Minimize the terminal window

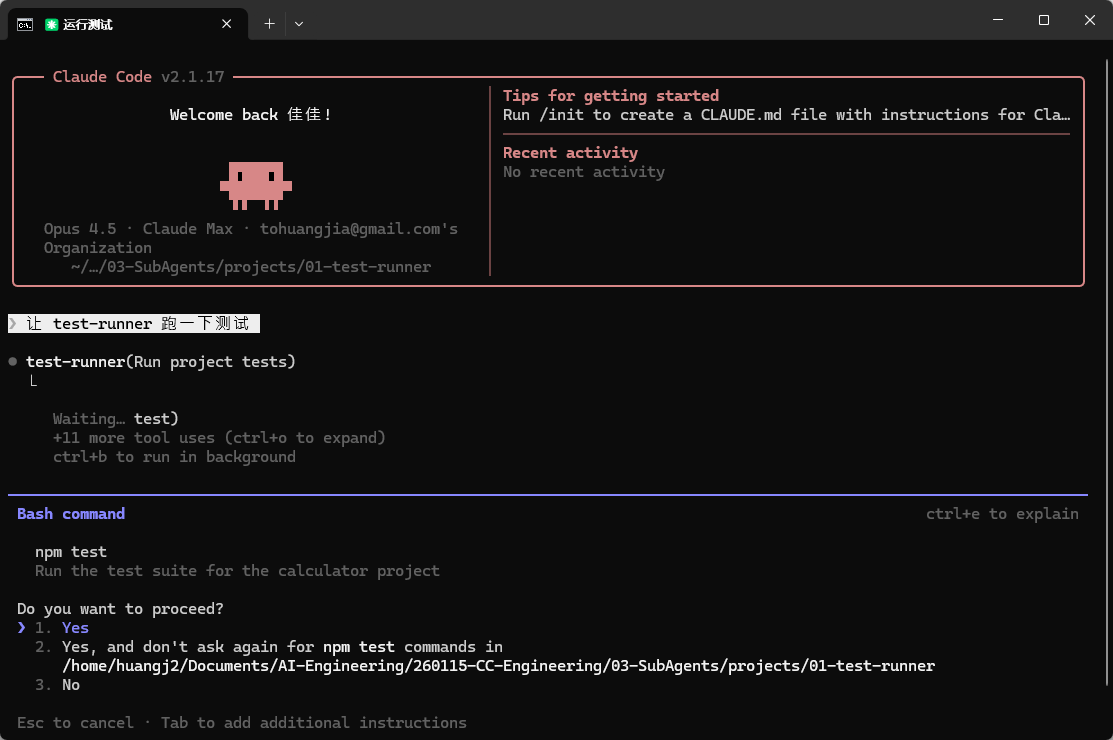[x=998, y=20]
